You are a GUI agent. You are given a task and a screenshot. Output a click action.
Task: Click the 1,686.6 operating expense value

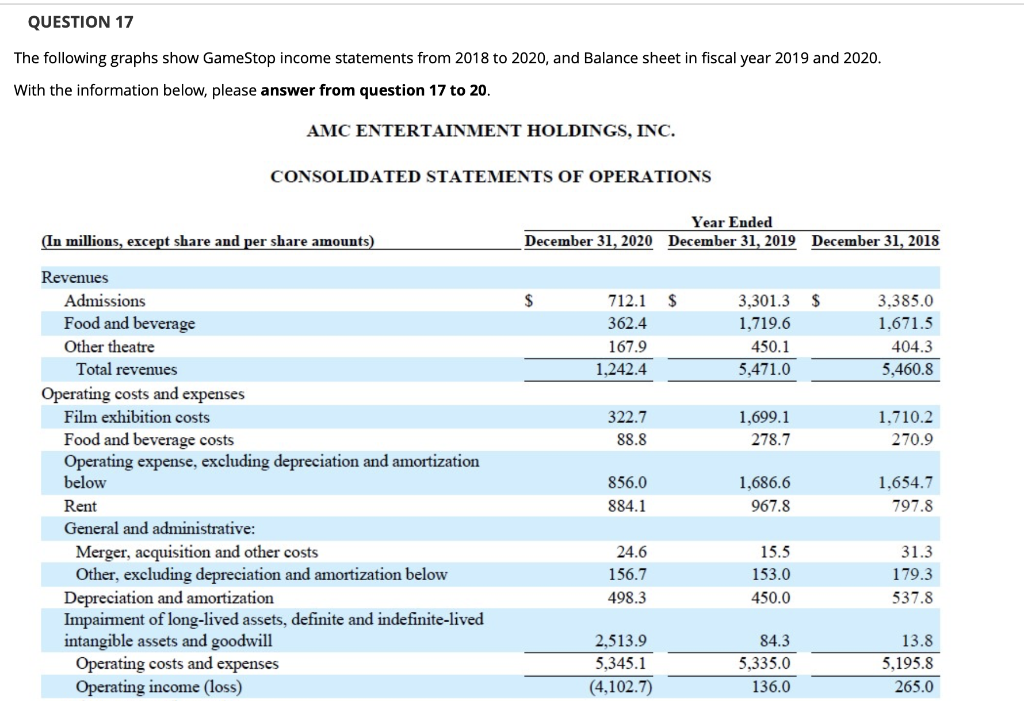pyautogui.click(x=764, y=482)
